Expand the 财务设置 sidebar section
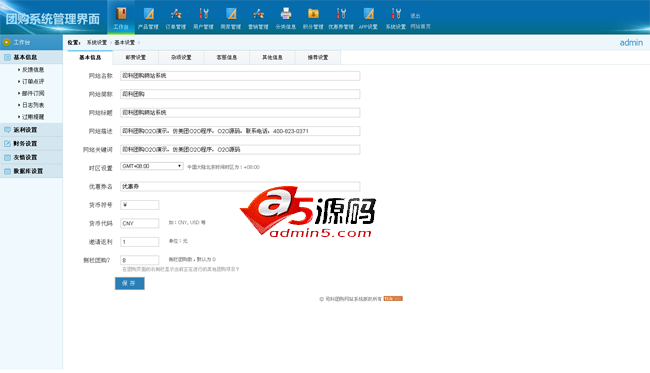Image resolution: width=650 pixels, height=373 pixels. (x=31, y=143)
